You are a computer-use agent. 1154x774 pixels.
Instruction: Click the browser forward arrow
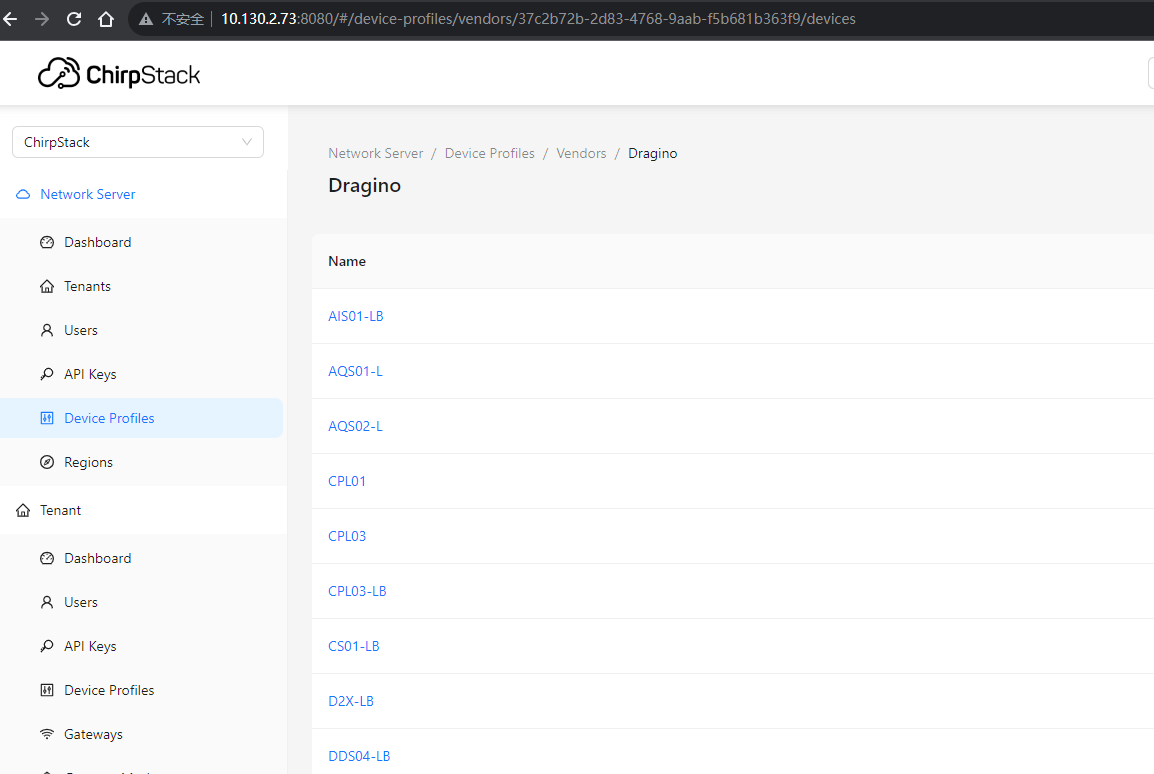point(42,19)
